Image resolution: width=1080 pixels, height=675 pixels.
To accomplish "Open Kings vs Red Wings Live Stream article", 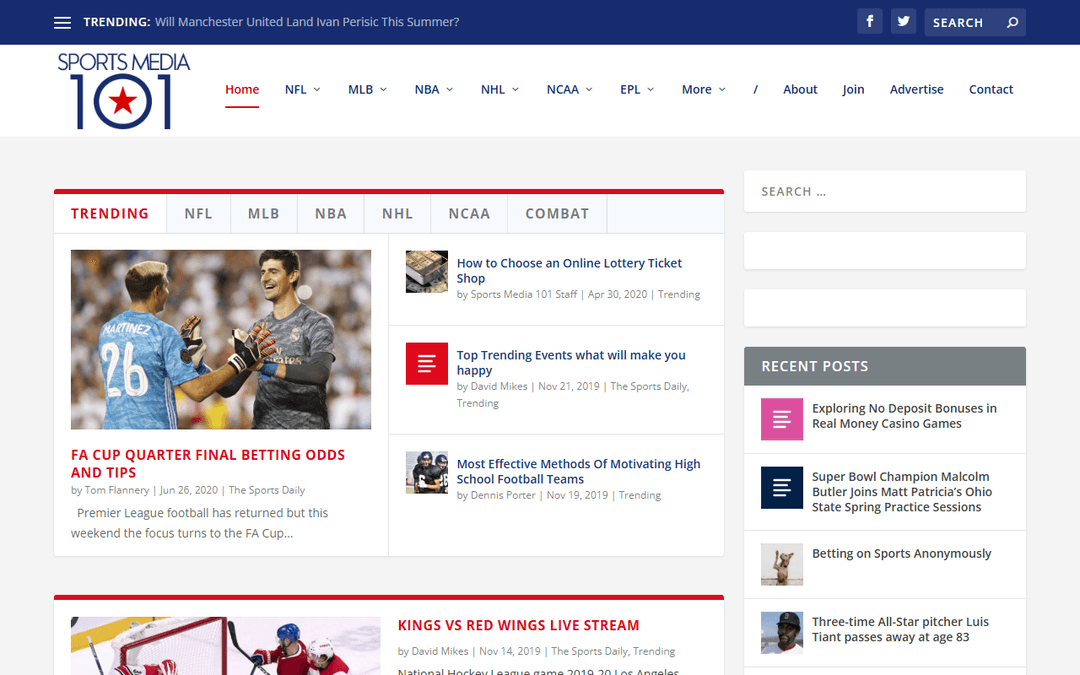I will click(519, 625).
